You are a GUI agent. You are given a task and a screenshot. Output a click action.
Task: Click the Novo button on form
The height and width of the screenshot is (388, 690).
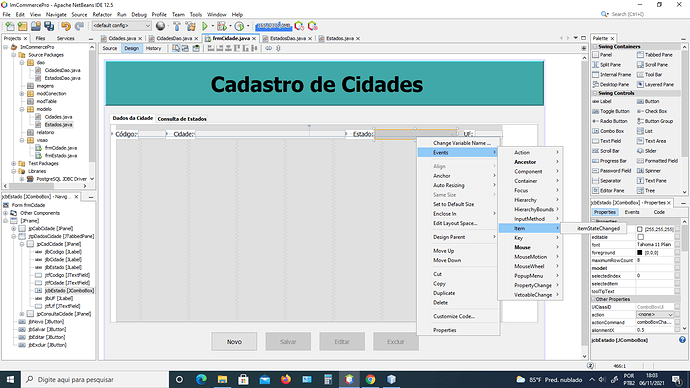[x=234, y=342]
